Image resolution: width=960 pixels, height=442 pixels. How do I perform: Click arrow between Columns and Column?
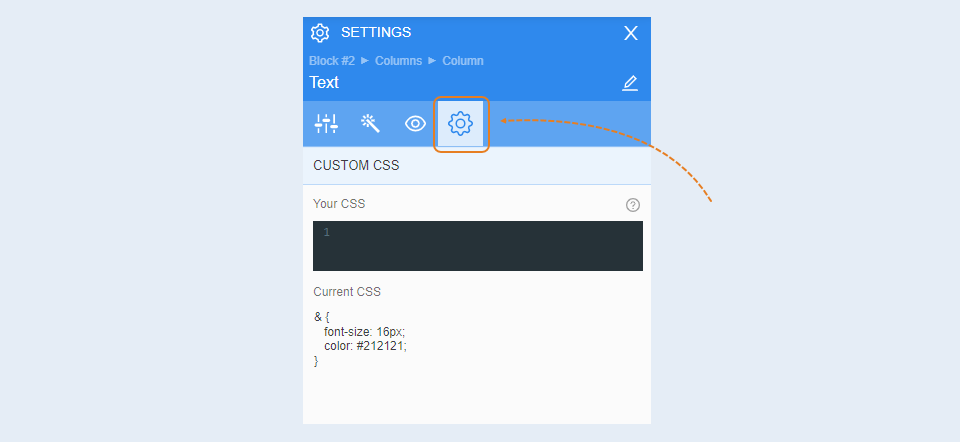click(432, 61)
